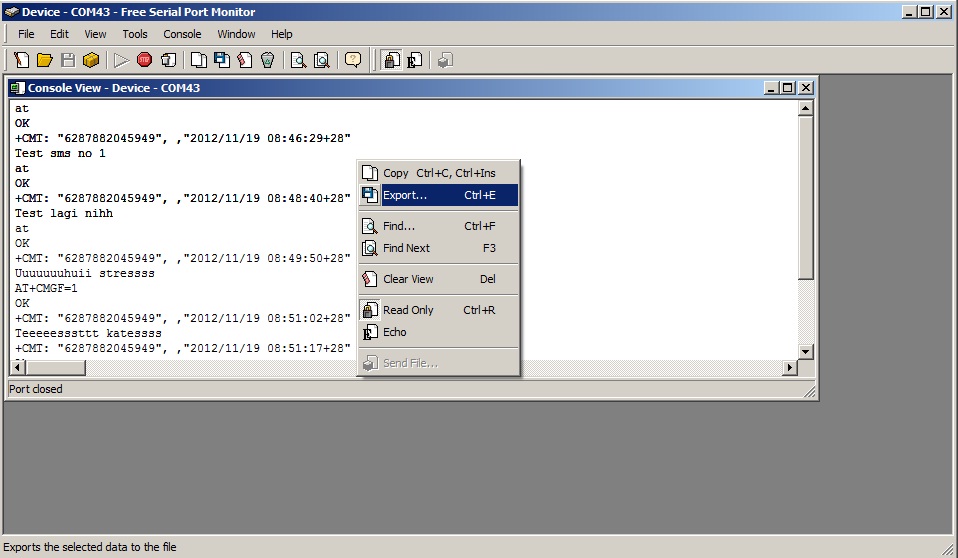Select Find Next in the context menu
958x558 pixels.
439,248
